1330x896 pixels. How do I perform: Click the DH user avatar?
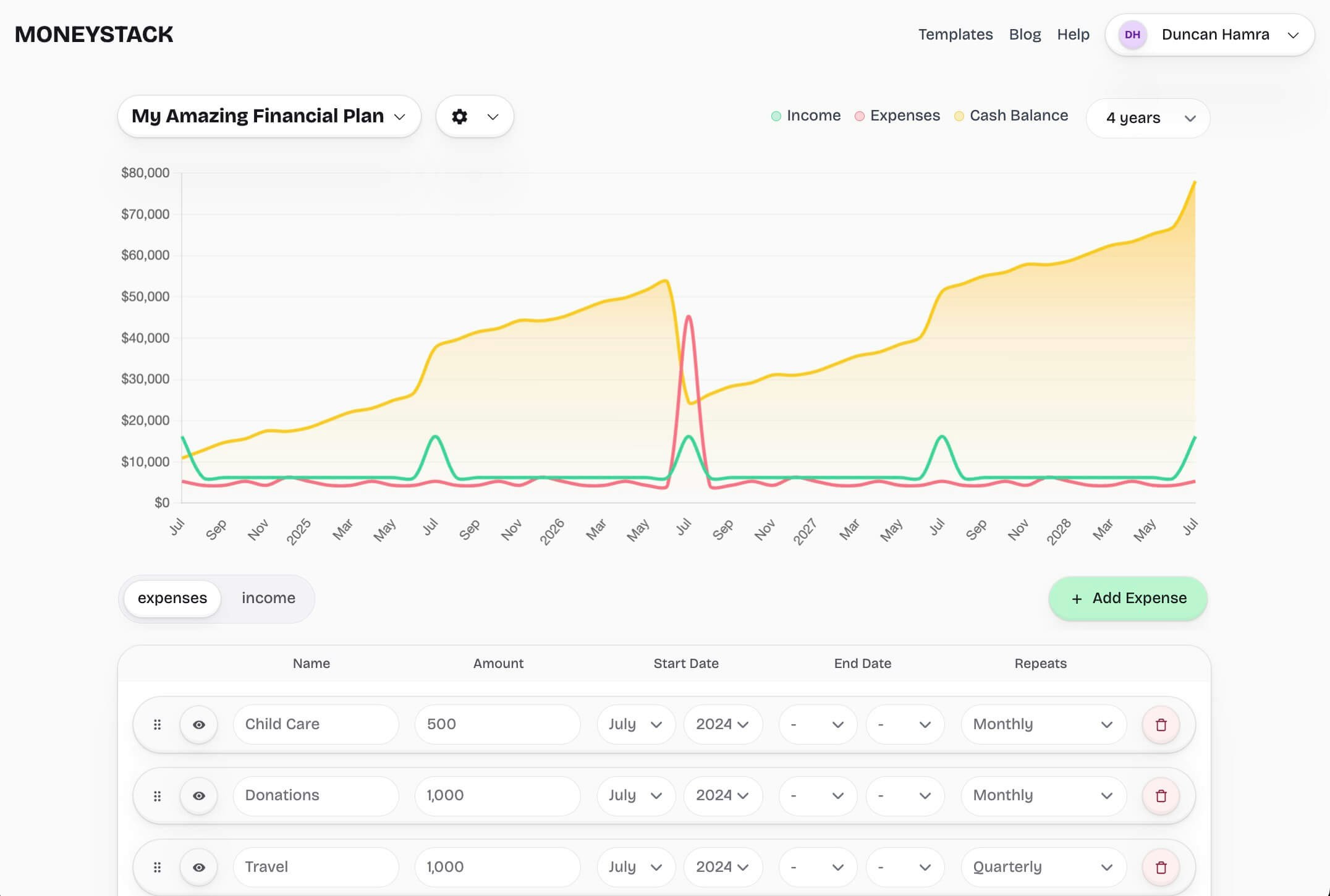click(1132, 35)
